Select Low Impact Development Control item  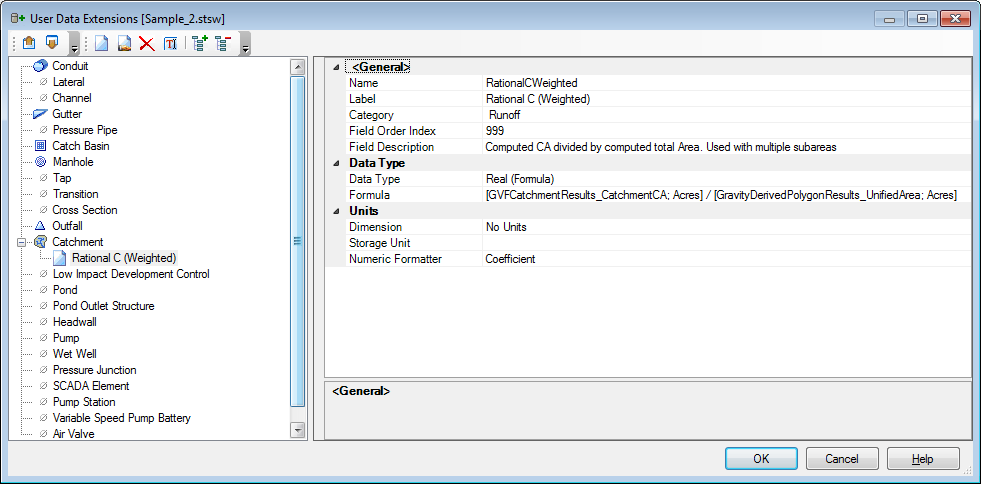[131, 274]
